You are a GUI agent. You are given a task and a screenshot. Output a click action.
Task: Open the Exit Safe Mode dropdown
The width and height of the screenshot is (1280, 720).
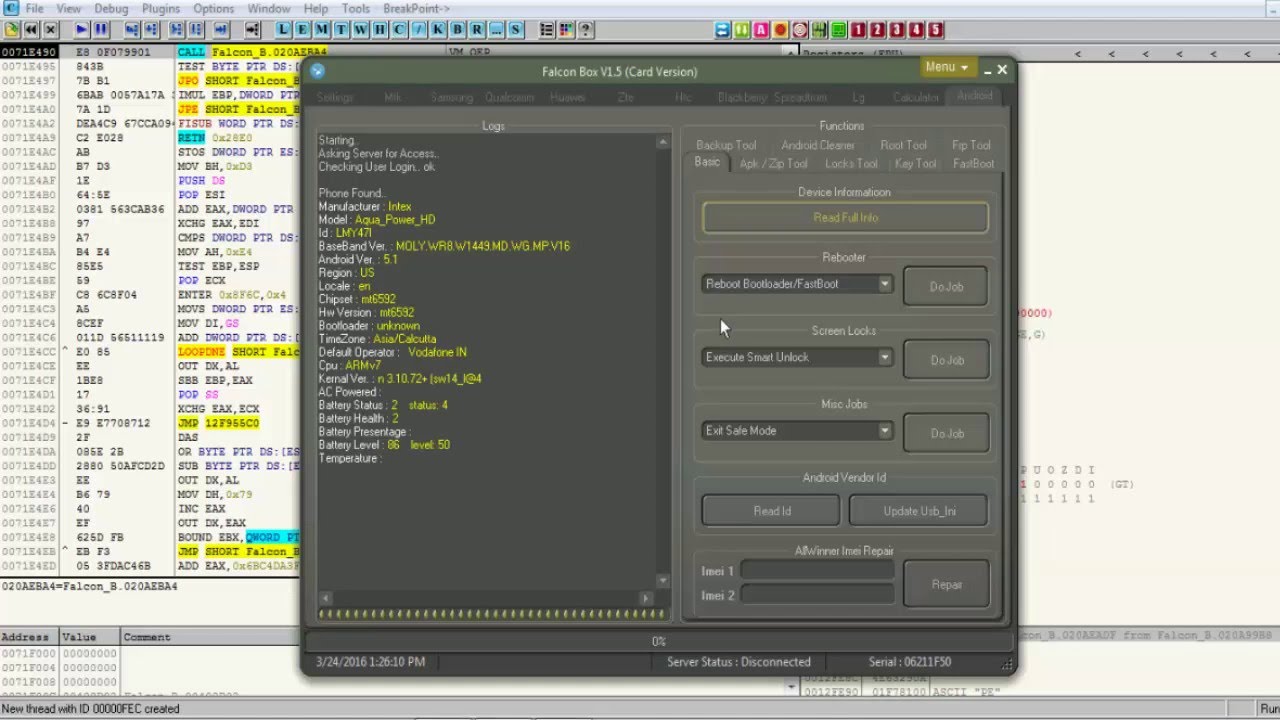pyautogui.click(x=797, y=431)
